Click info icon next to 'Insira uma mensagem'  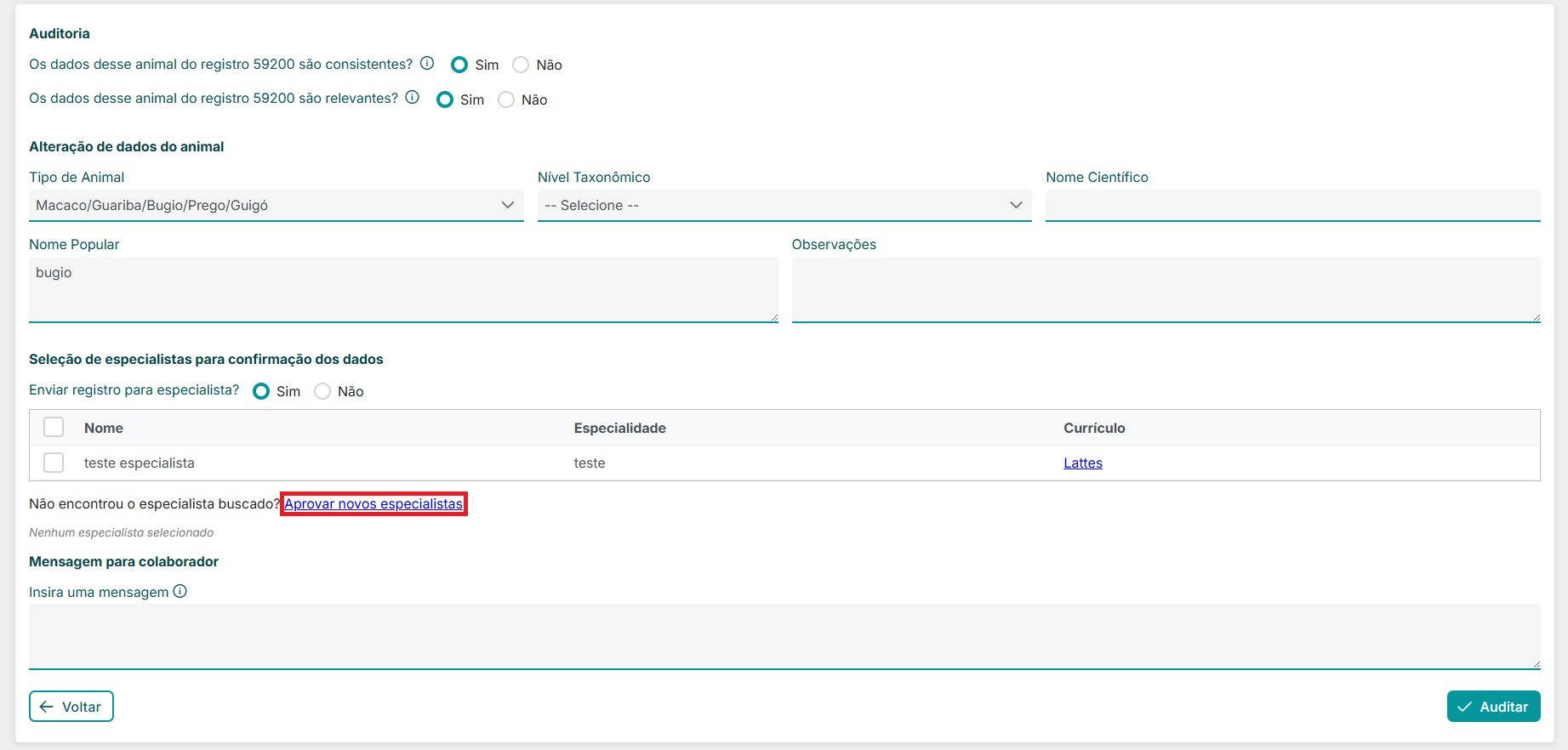click(x=180, y=592)
